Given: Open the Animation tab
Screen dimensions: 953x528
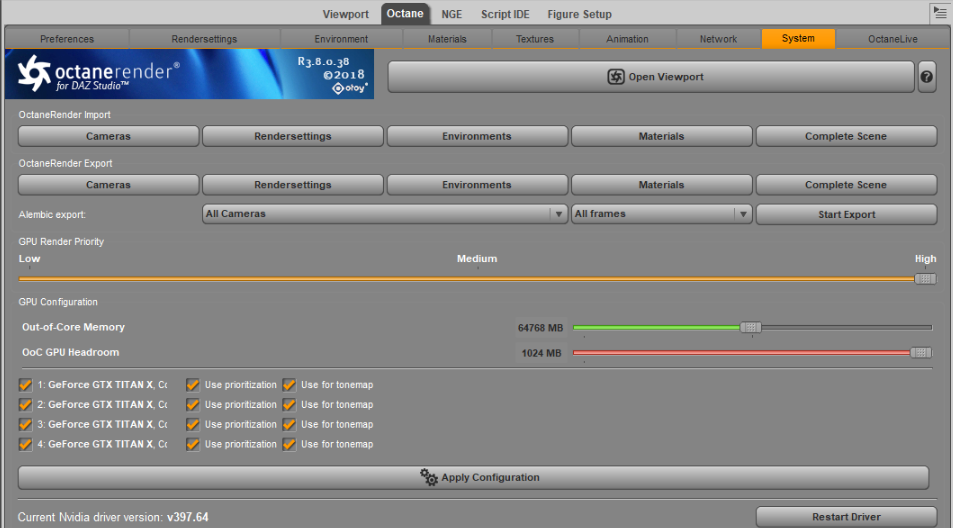Looking at the screenshot, I should pos(627,39).
